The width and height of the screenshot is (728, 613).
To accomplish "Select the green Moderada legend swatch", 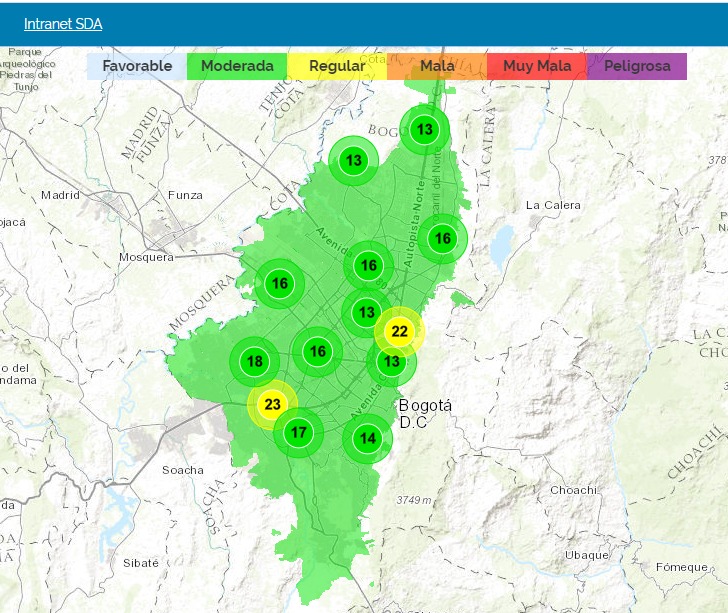I will 237,66.
